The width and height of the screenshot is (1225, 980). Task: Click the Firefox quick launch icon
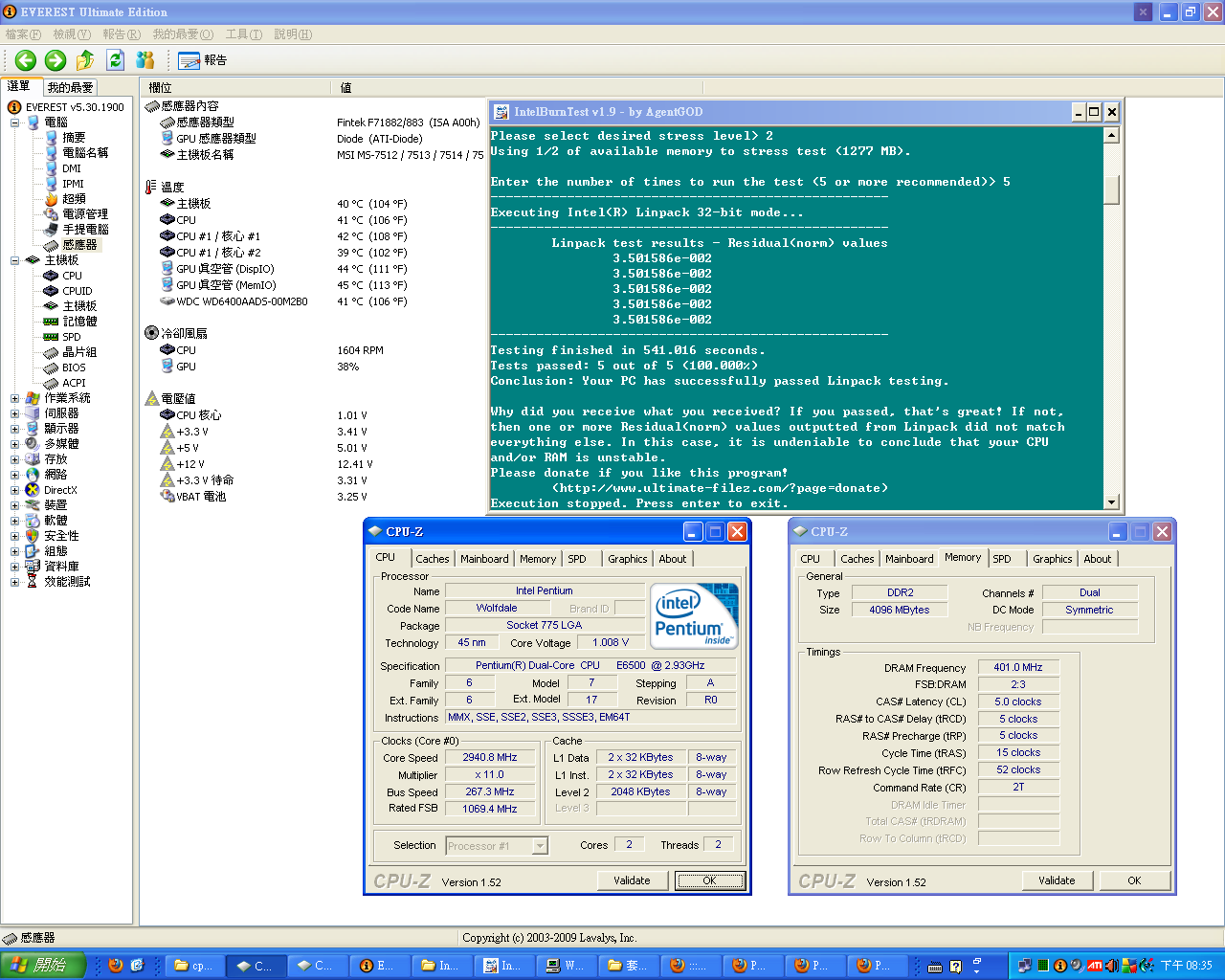(116, 966)
